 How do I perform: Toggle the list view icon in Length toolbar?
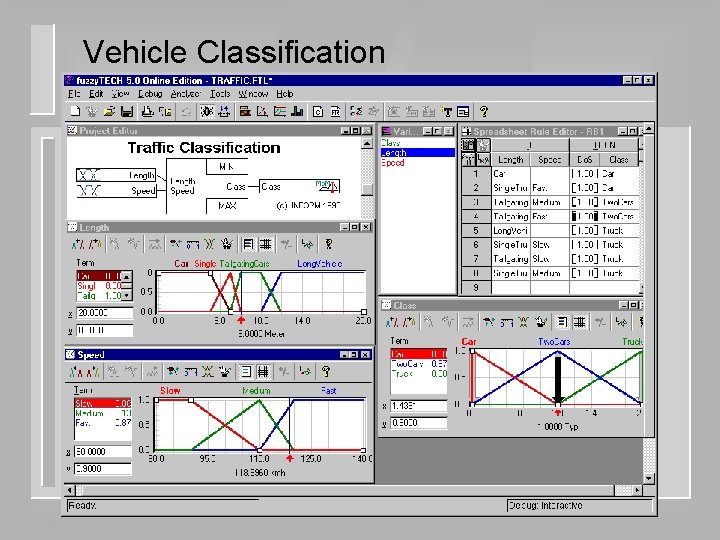(x=248, y=244)
